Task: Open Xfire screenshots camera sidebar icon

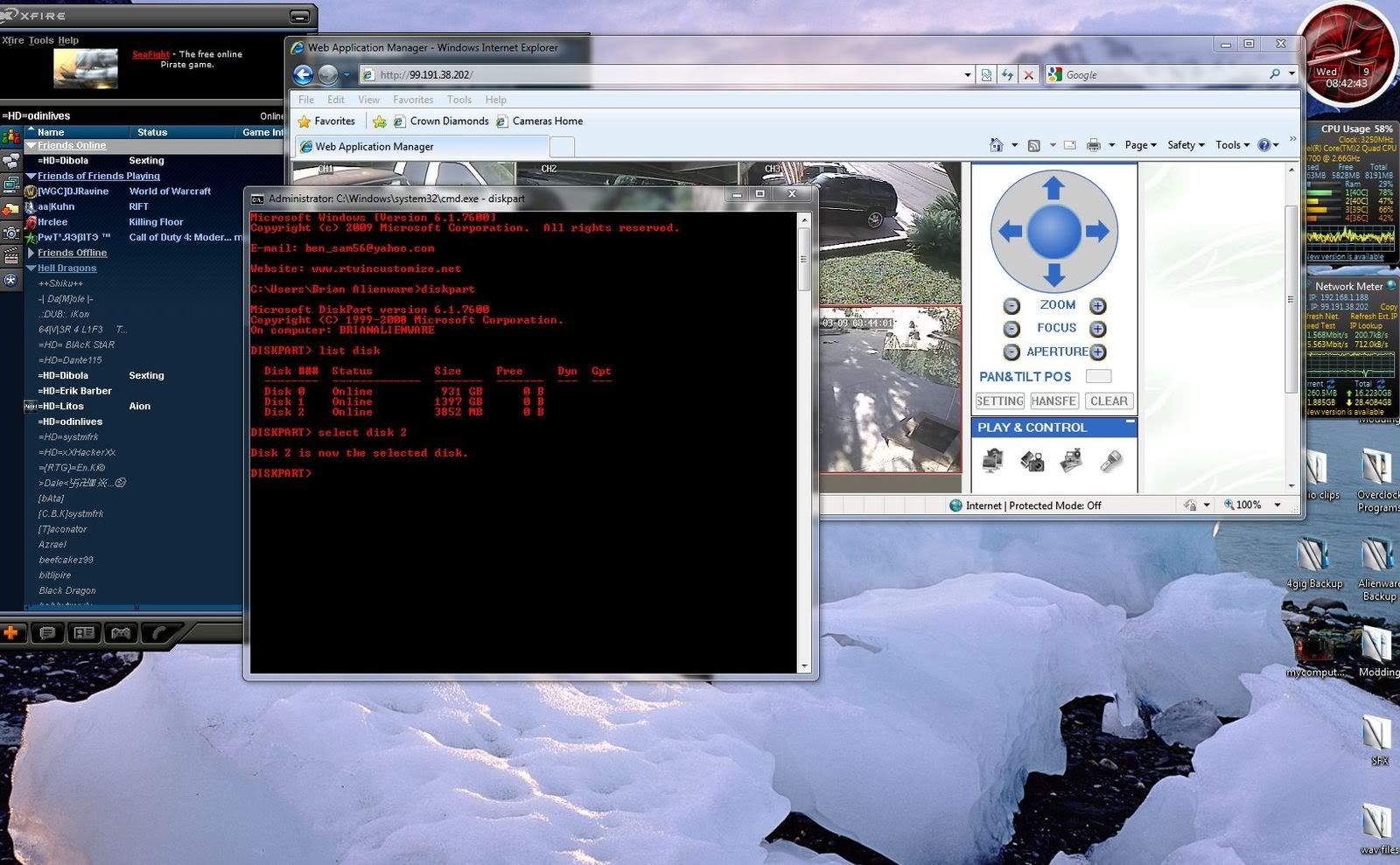Action: (x=10, y=233)
